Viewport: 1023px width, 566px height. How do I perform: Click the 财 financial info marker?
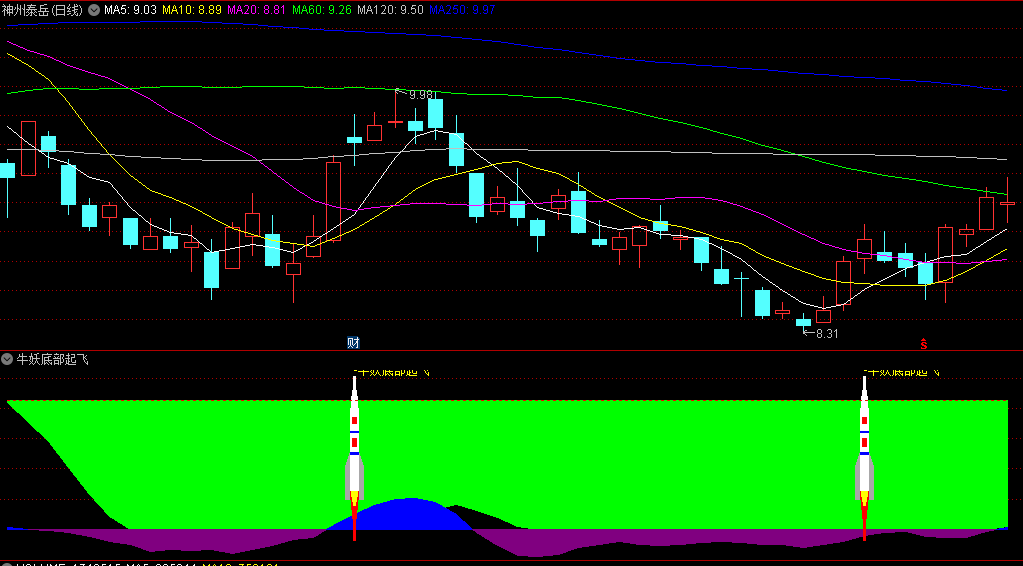coord(354,343)
